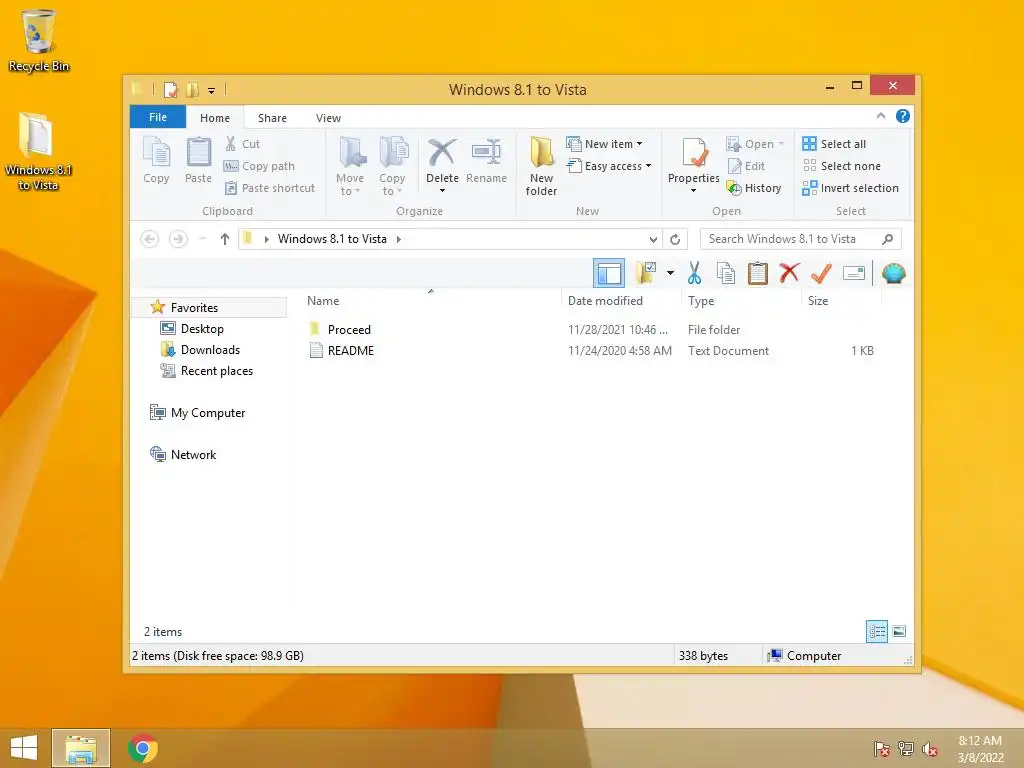Click Select none
Screen dimensions: 1024x768
point(842,166)
